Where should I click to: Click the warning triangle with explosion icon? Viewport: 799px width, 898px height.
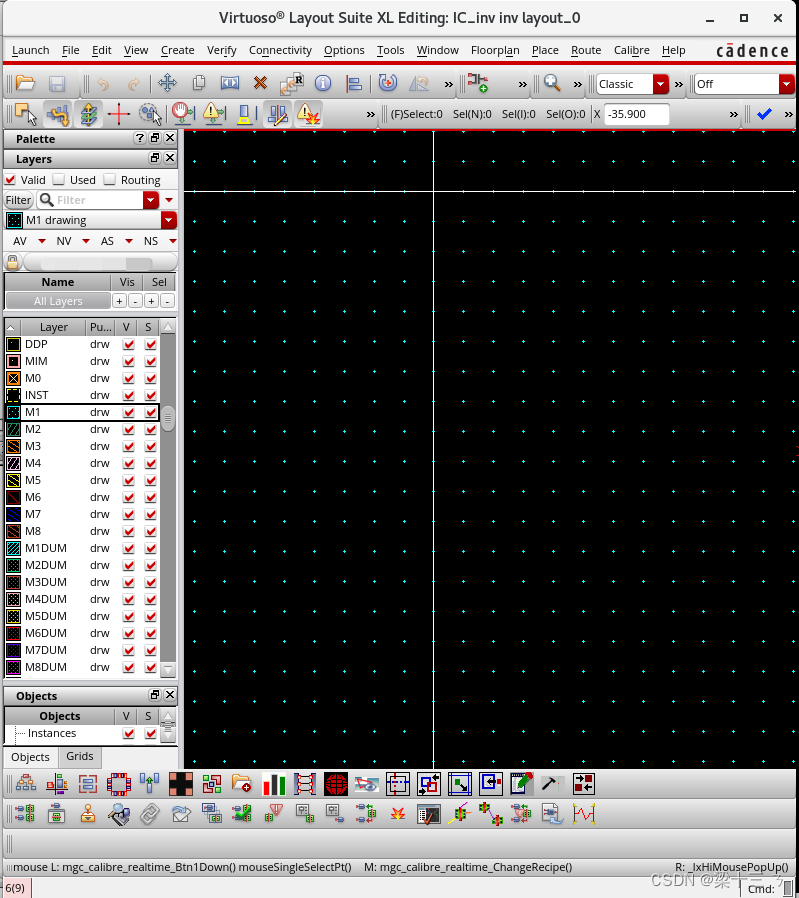coord(308,114)
